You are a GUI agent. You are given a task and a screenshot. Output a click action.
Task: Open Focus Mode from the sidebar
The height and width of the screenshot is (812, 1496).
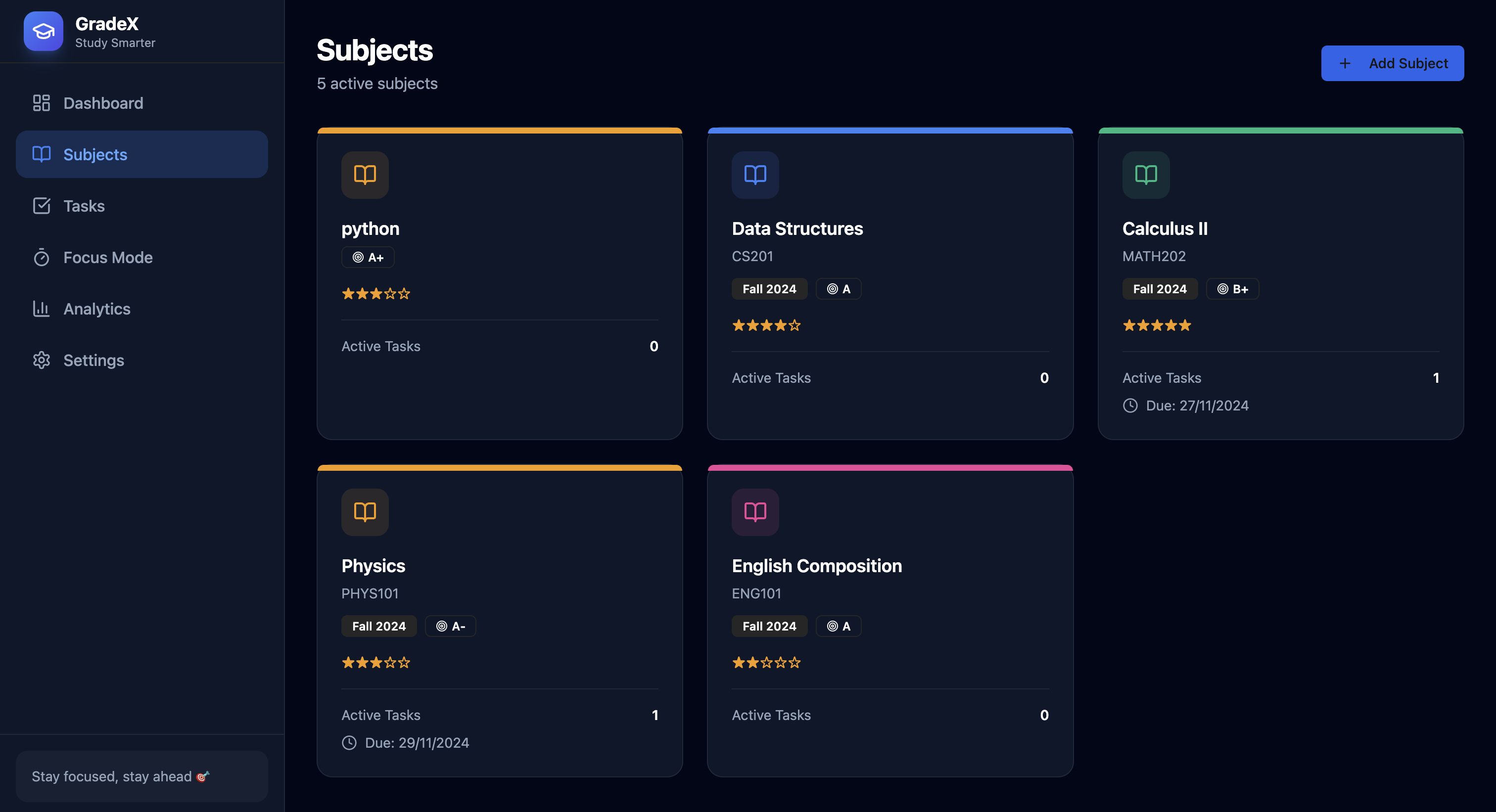pyautogui.click(x=107, y=257)
